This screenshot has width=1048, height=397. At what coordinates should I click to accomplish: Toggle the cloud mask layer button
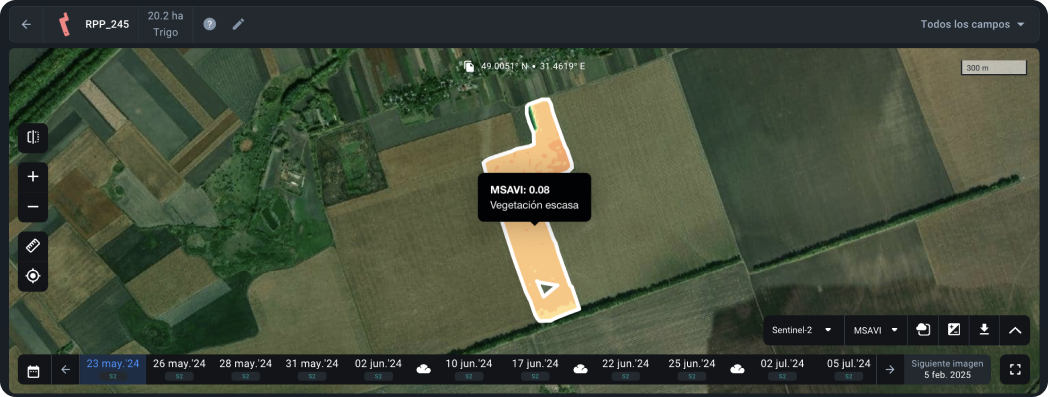922,330
